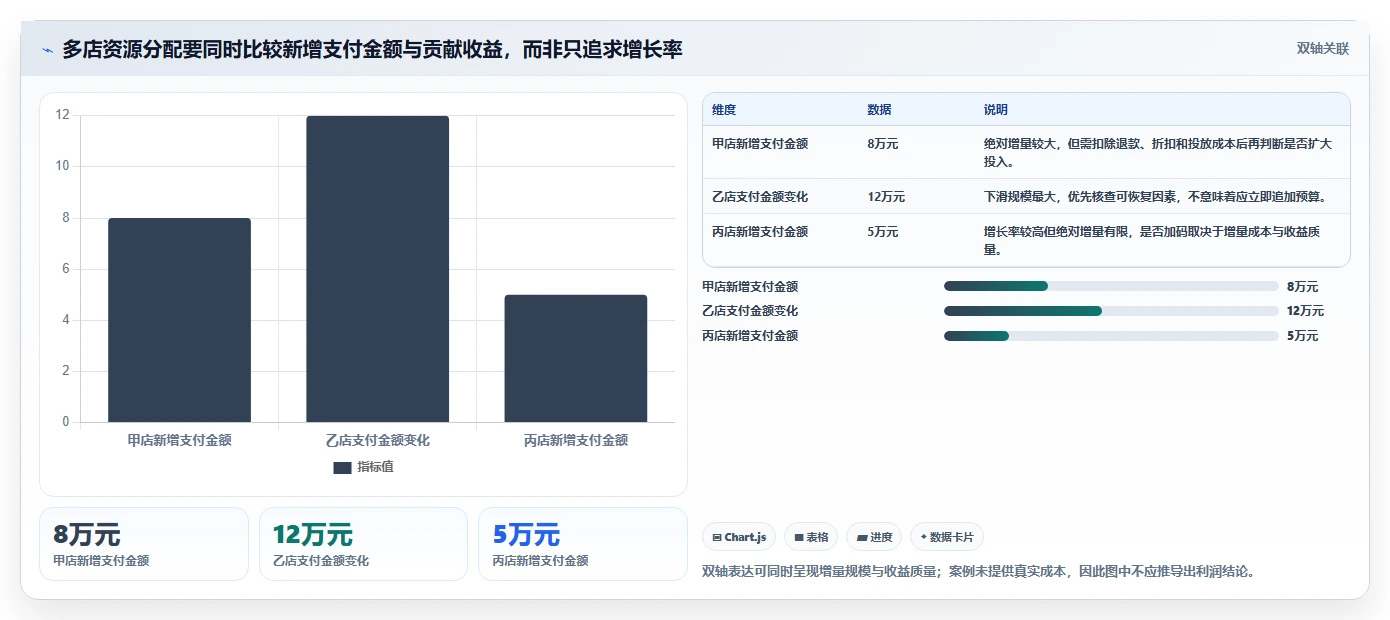1390x620 pixels.
Task: Open the 12万元 data card
Action: [363, 544]
